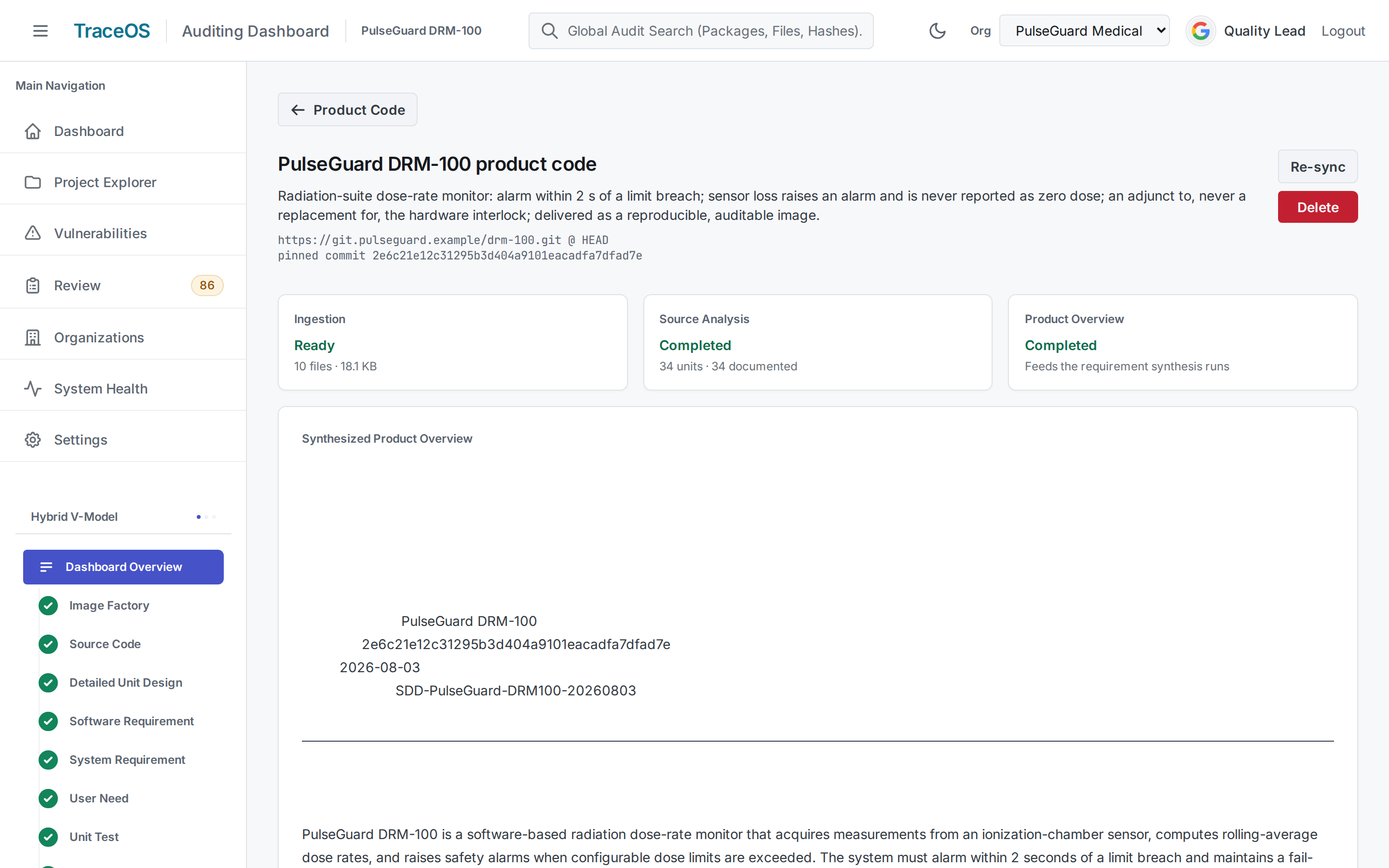The image size is (1389, 868).
Task: Click the PulseGuard DRM-100 header label
Action: click(422, 31)
